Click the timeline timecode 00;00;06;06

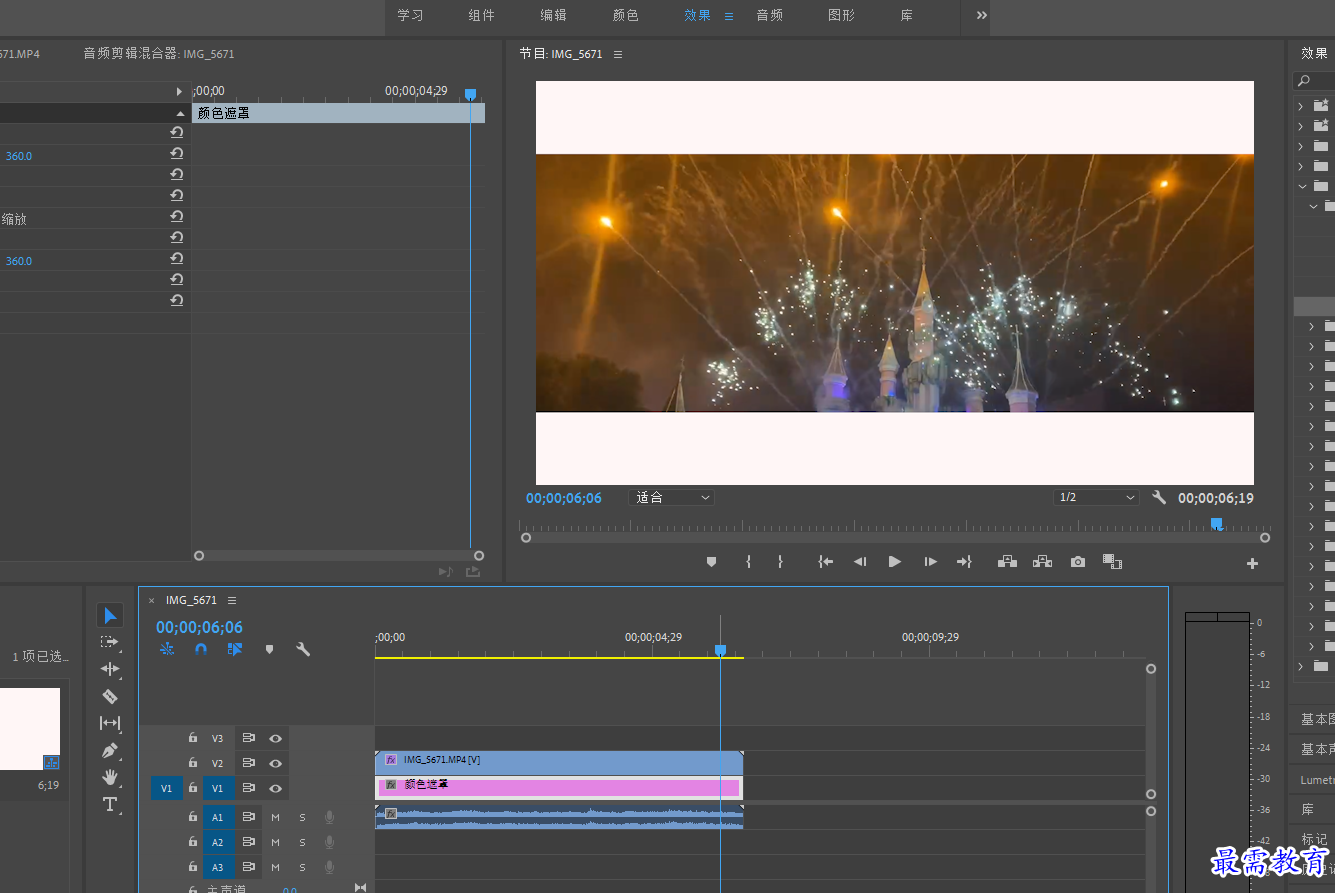tap(199, 627)
